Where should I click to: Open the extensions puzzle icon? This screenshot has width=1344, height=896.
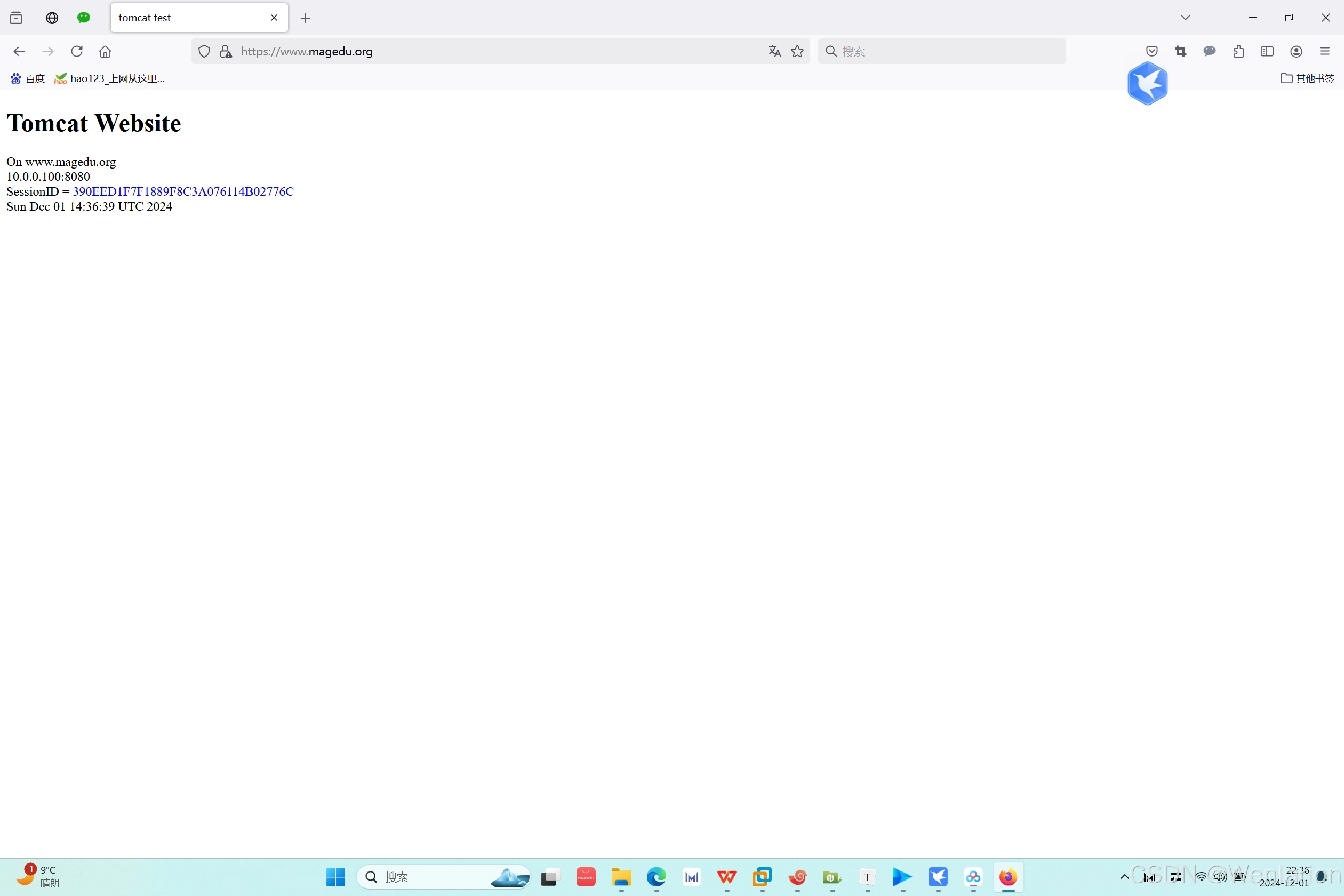point(1238,51)
